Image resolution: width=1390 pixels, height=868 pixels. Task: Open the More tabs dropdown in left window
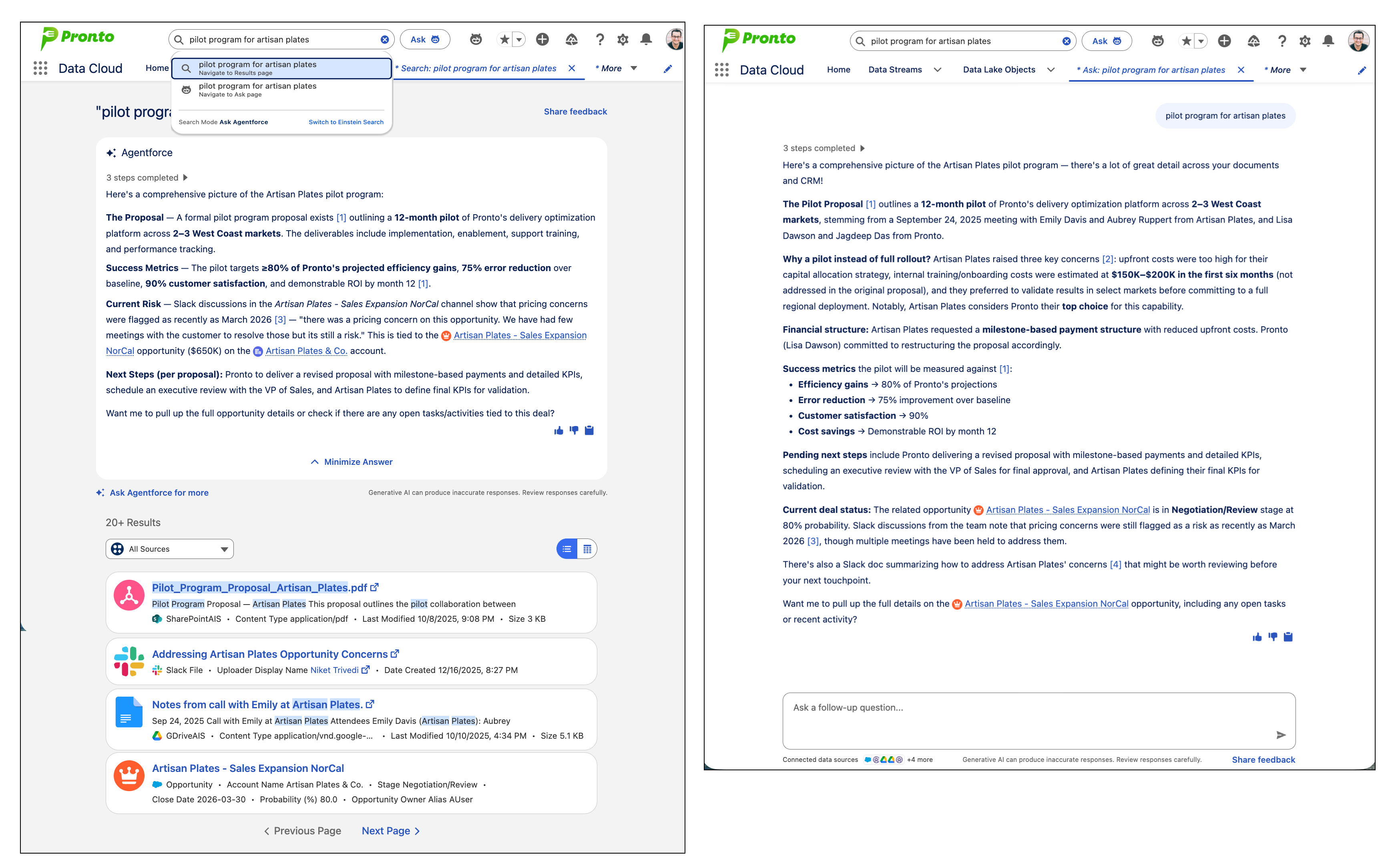(x=634, y=68)
